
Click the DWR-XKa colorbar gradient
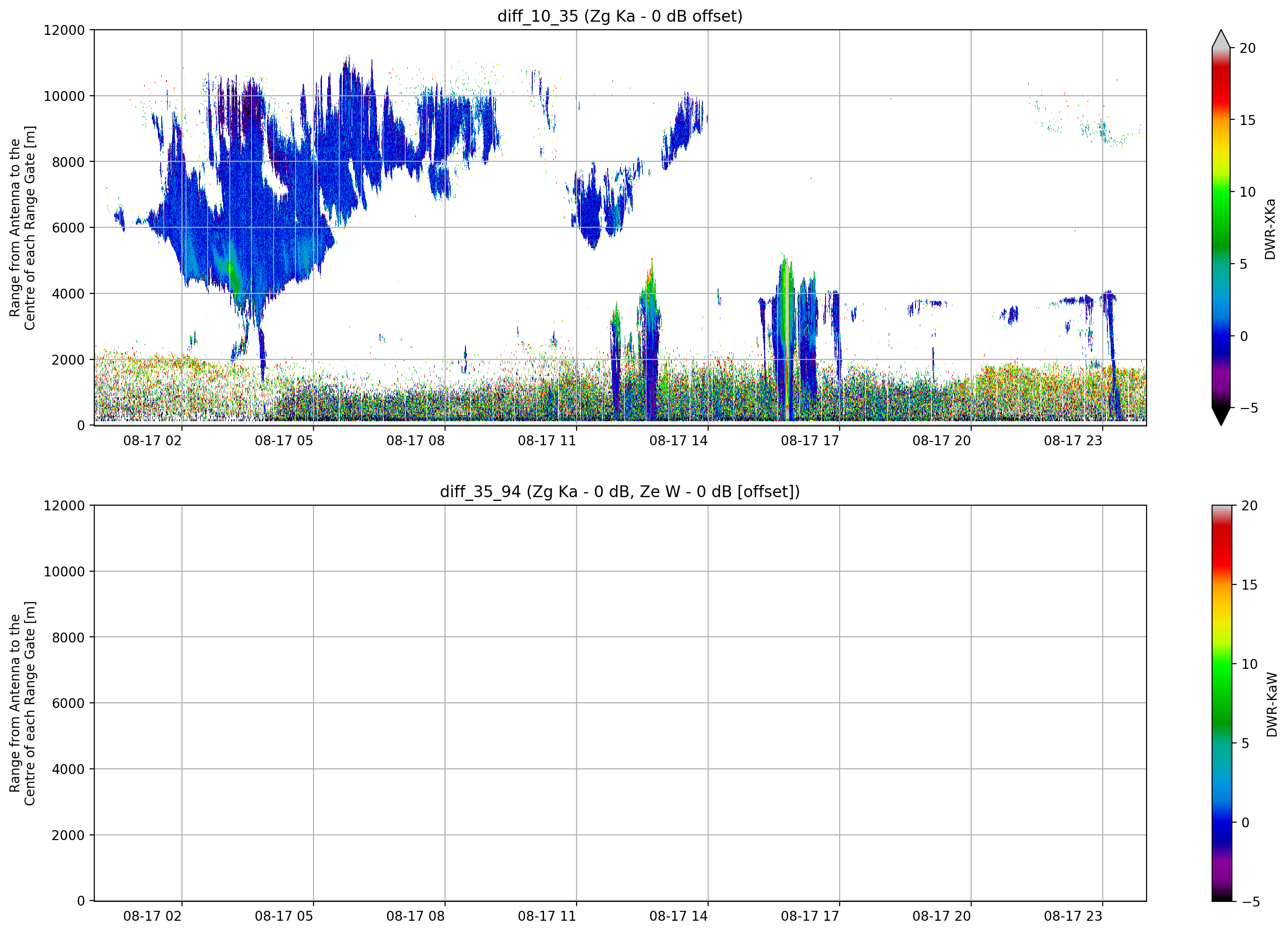click(x=1221, y=227)
